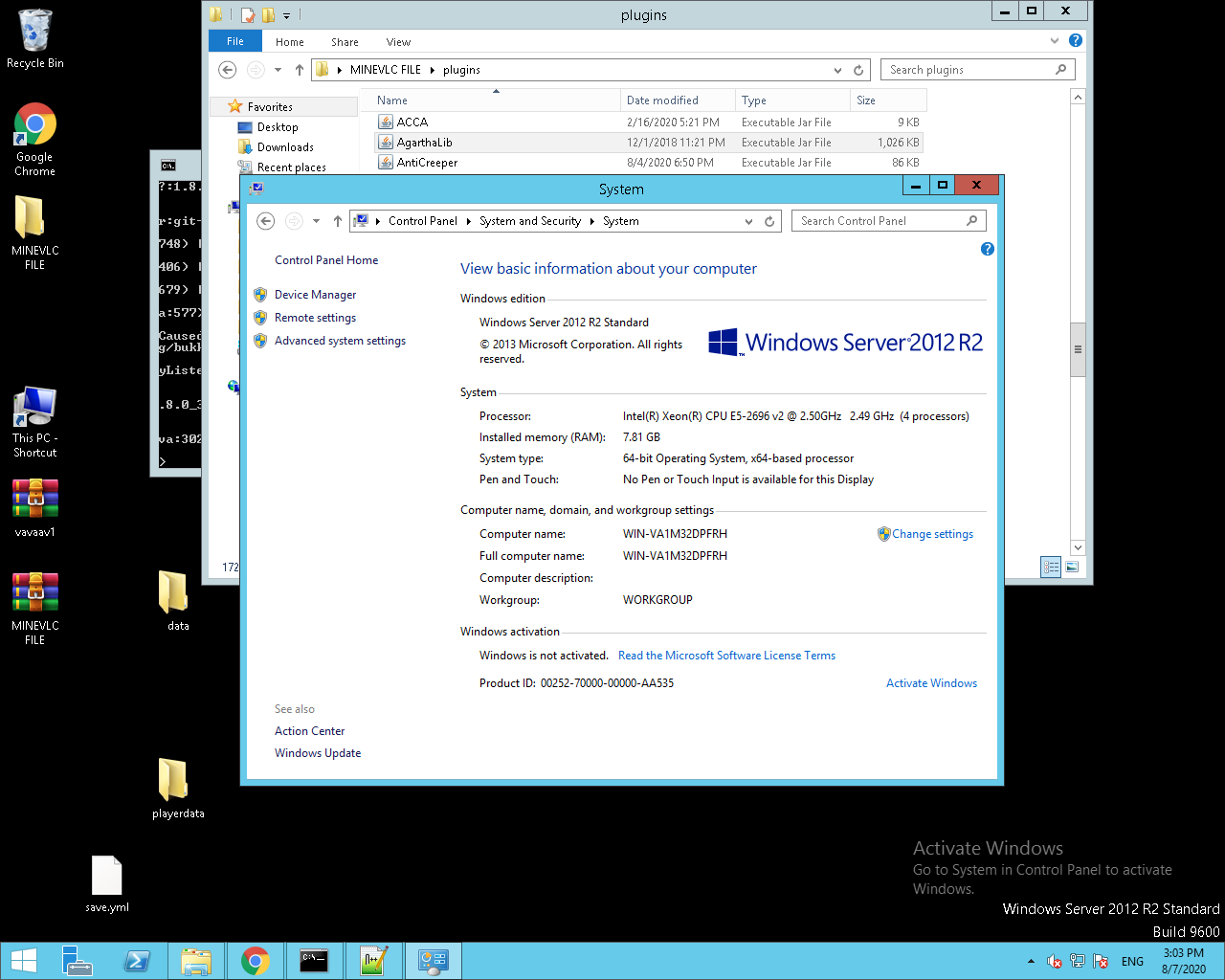Launch Windows PowerShell from the taskbar

[x=137, y=961]
